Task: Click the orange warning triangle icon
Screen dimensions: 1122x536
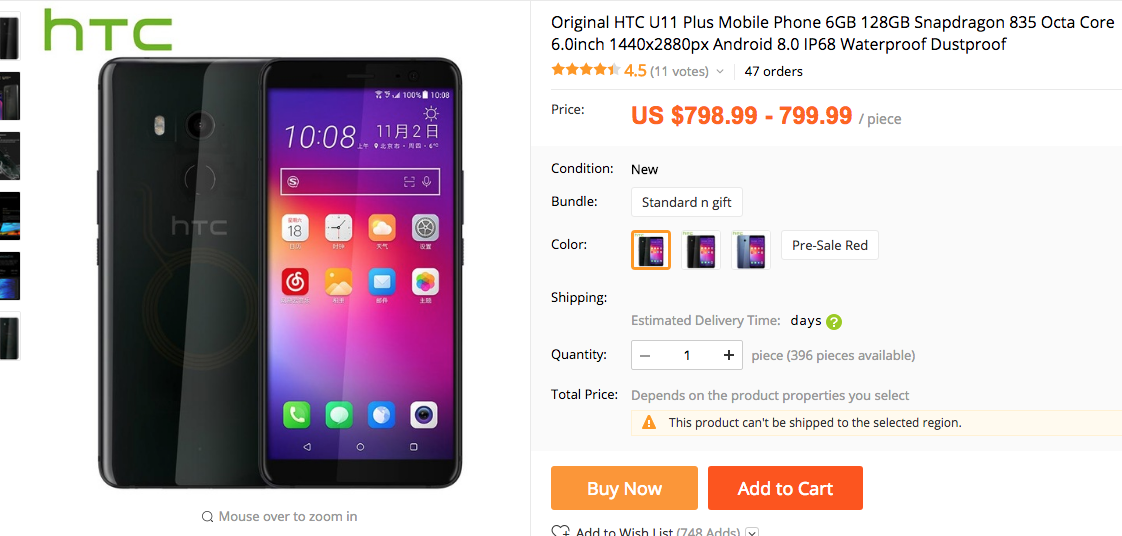Action: pyautogui.click(x=649, y=422)
